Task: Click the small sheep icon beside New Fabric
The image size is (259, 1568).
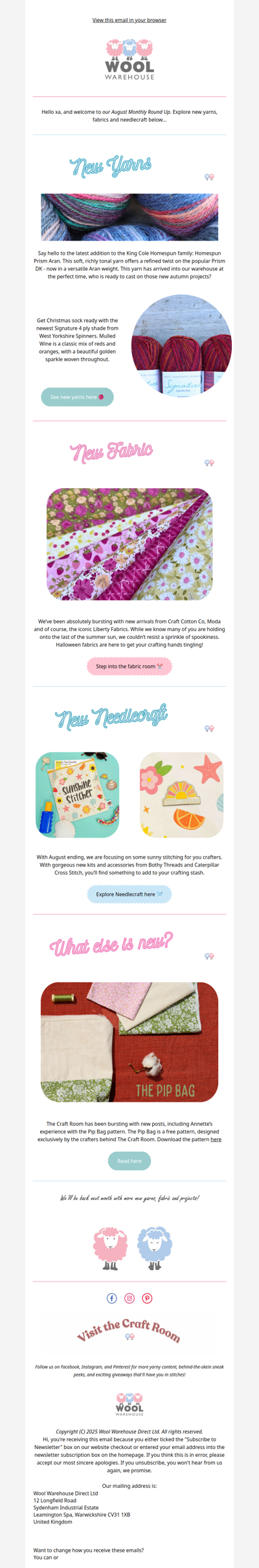Action: [x=209, y=463]
